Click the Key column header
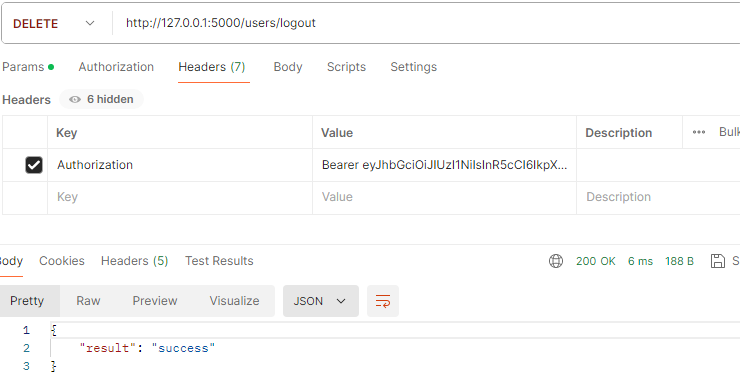This screenshot has height=386, width=740. (x=67, y=133)
